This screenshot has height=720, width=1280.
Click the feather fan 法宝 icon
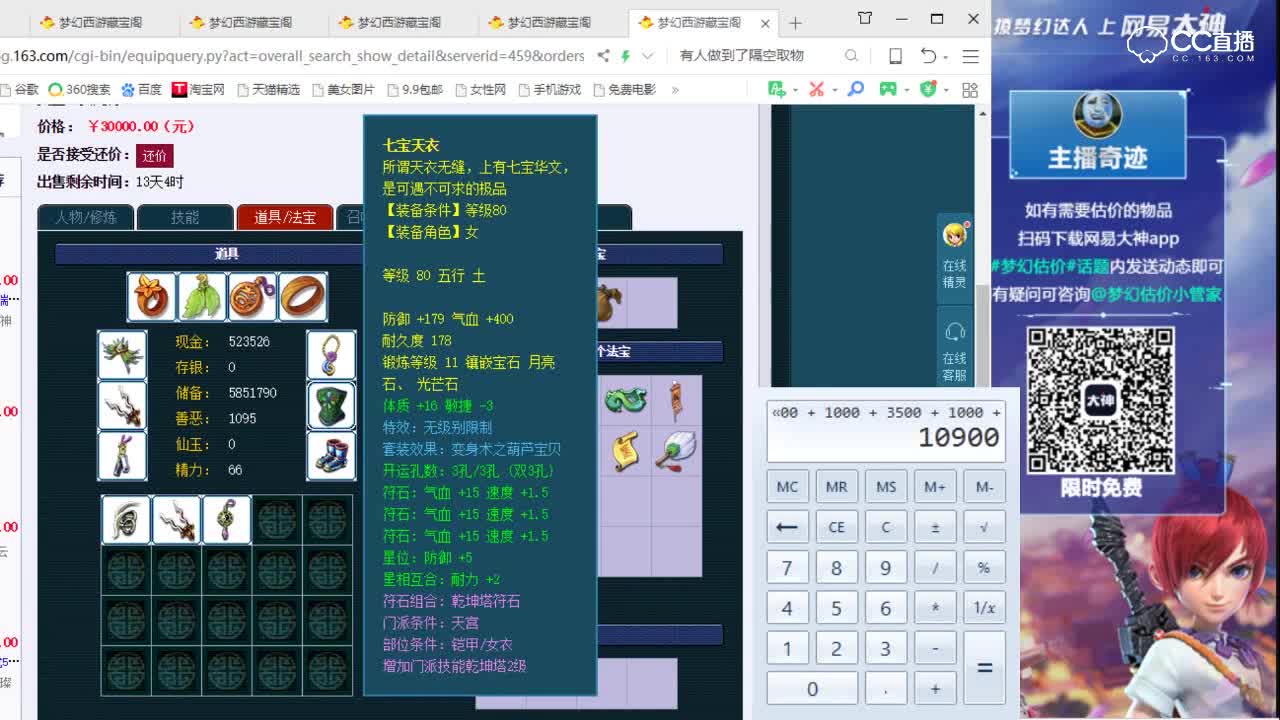676,452
